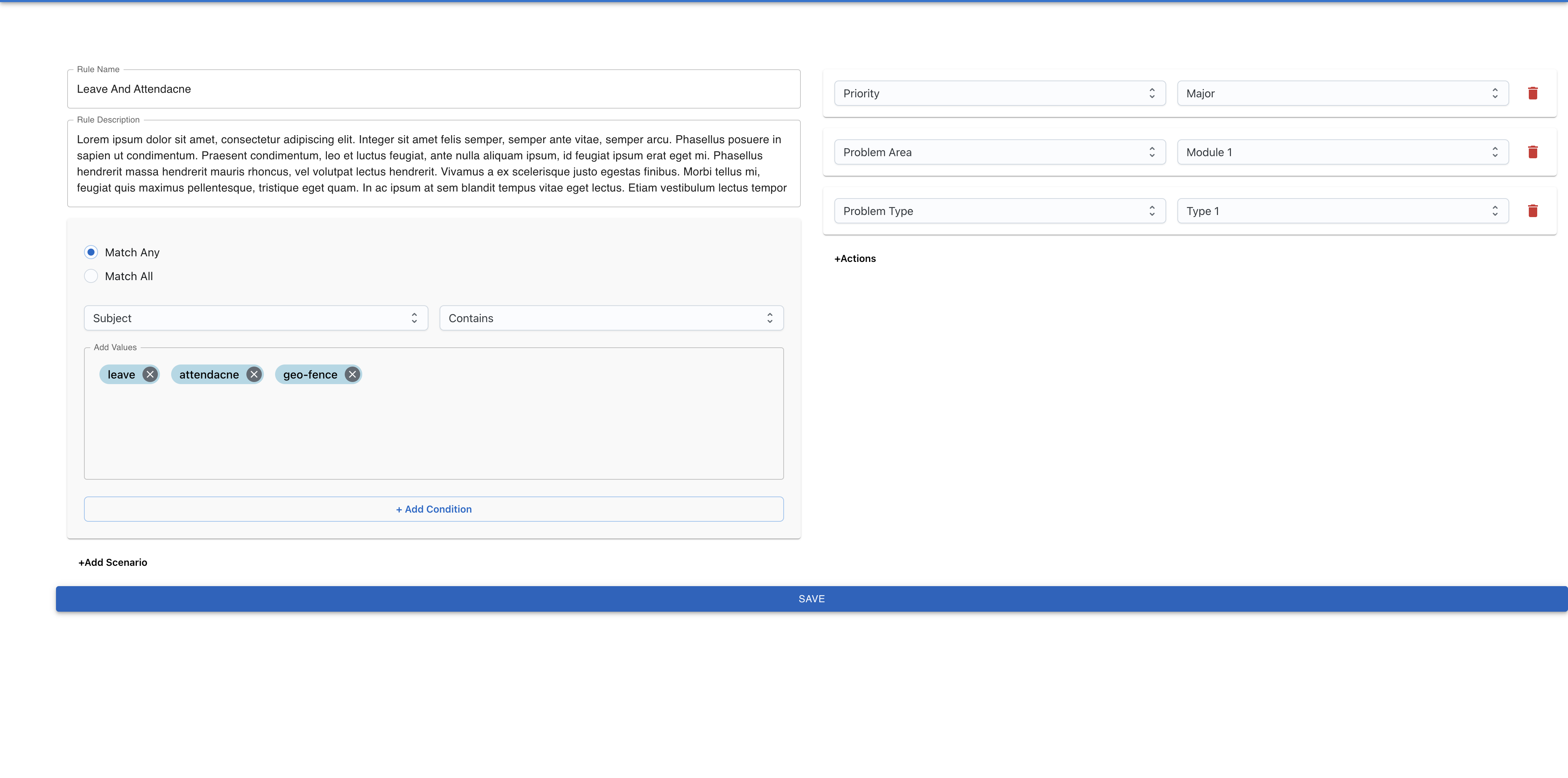Viewport: 1568px width, 778px height.
Task: Click the +Add Scenario link
Action: point(113,563)
